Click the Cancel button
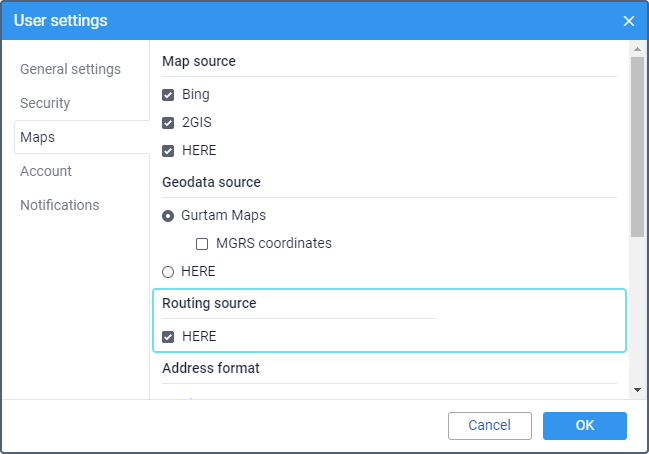 point(489,426)
